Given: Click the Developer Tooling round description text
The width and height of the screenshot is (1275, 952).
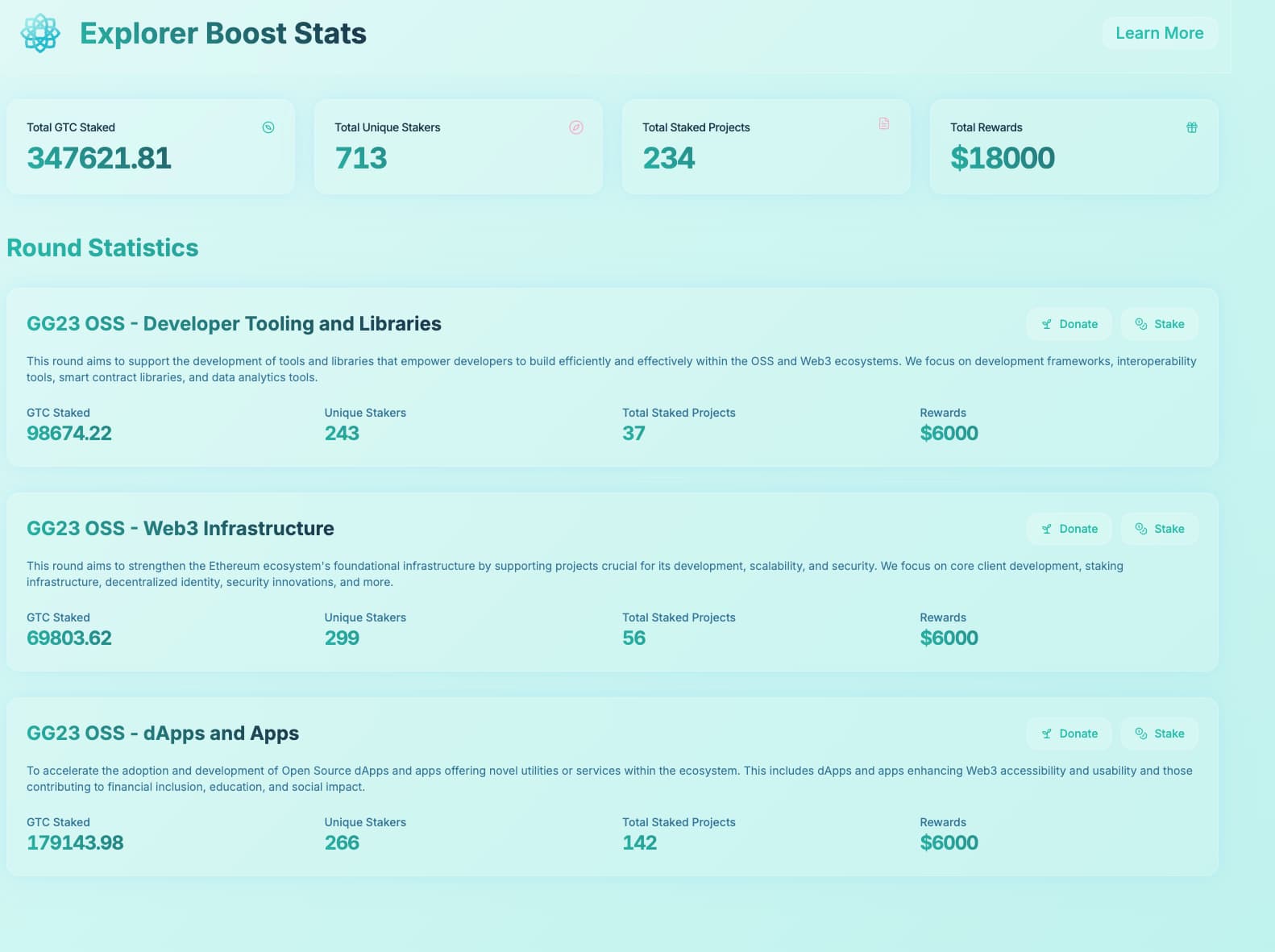Looking at the screenshot, I should pos(612,369).
